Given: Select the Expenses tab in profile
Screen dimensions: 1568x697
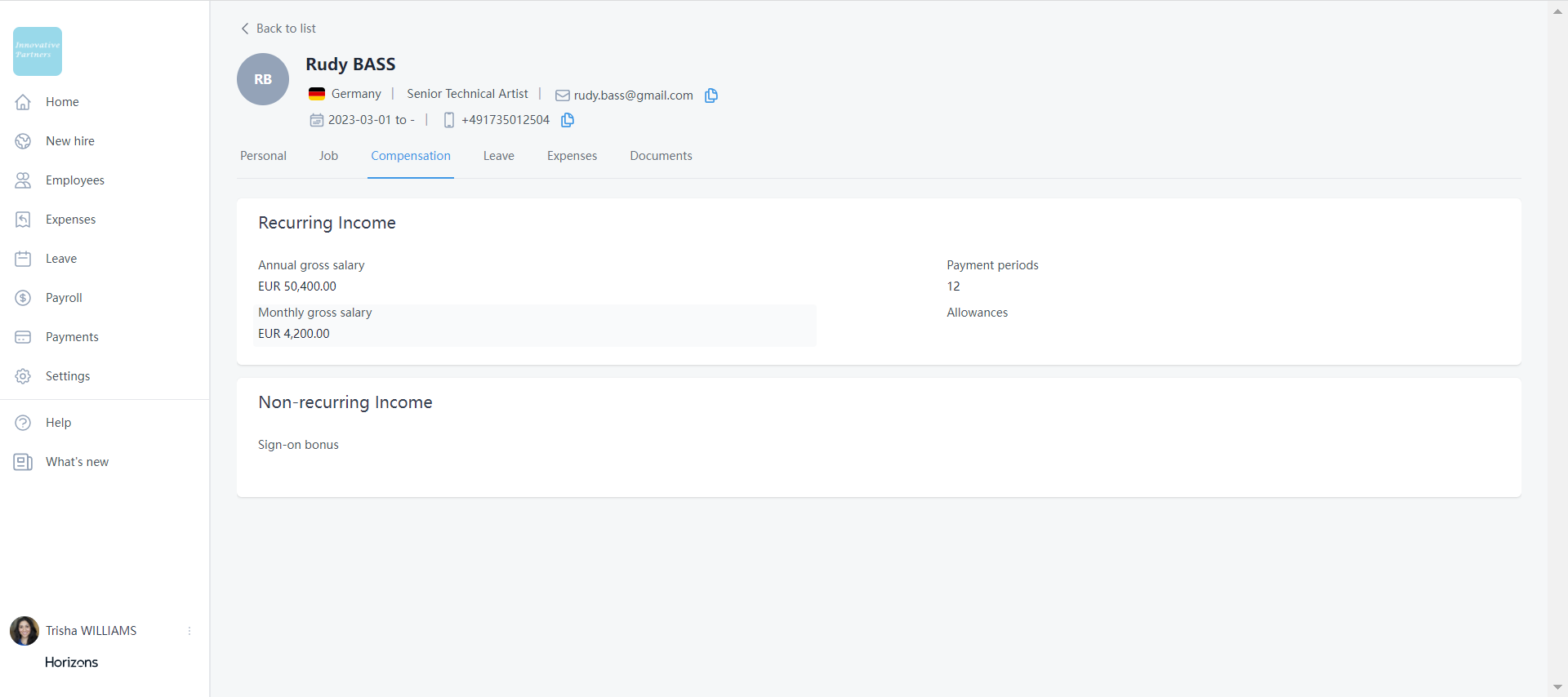Looking at the screenshot, I should click(572, 156).
